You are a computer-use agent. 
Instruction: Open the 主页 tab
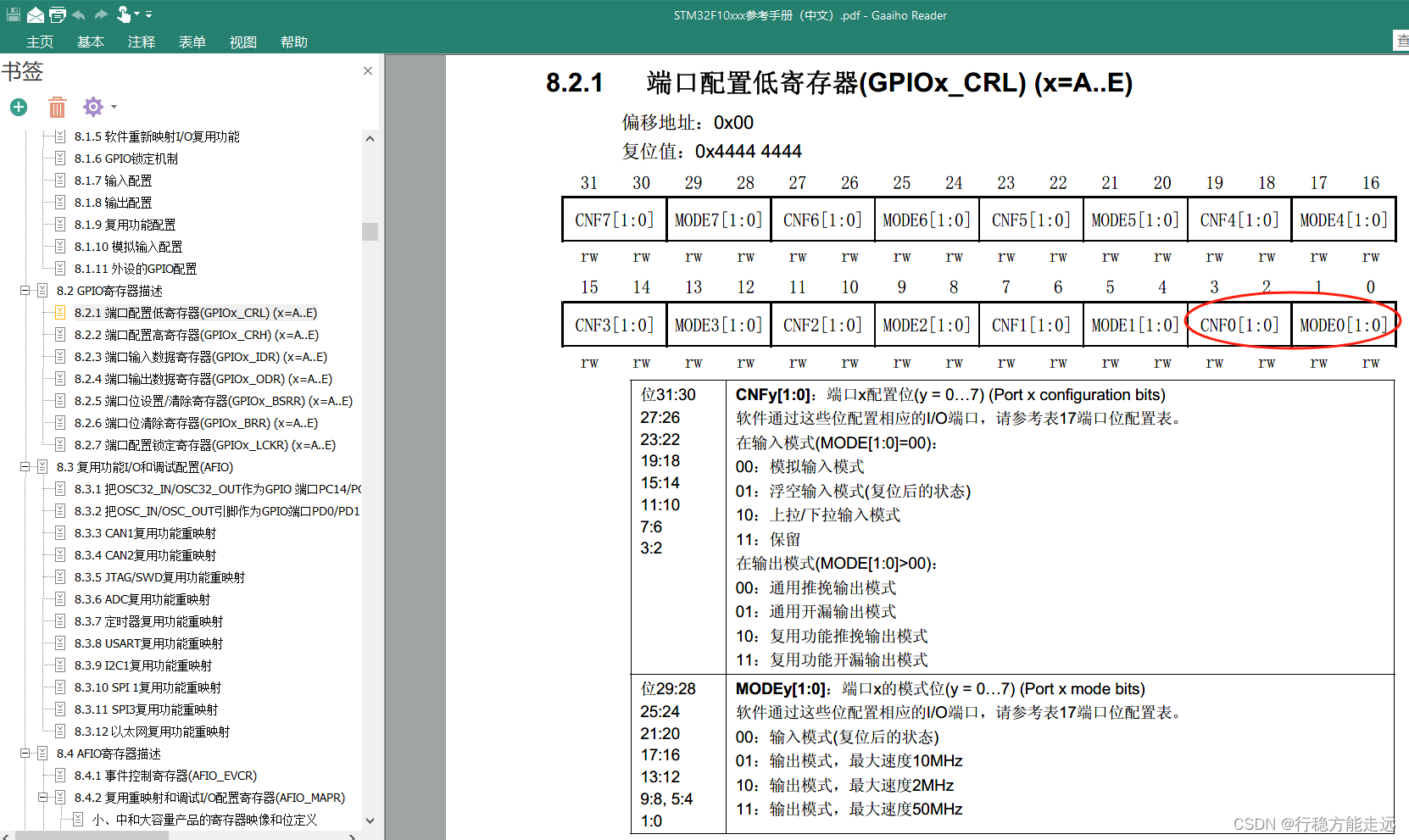click(x=40, y=42)
